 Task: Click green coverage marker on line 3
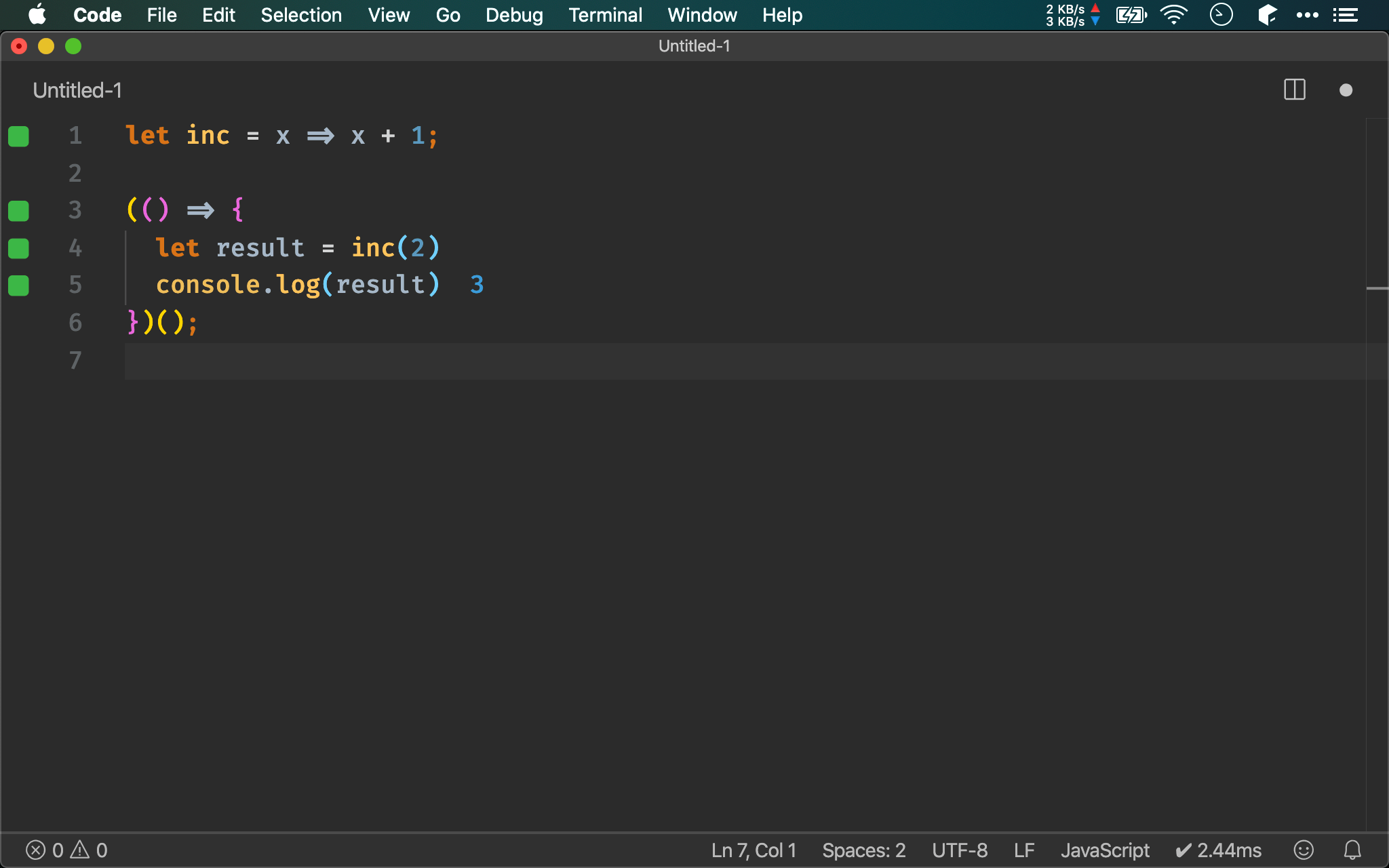18,211
